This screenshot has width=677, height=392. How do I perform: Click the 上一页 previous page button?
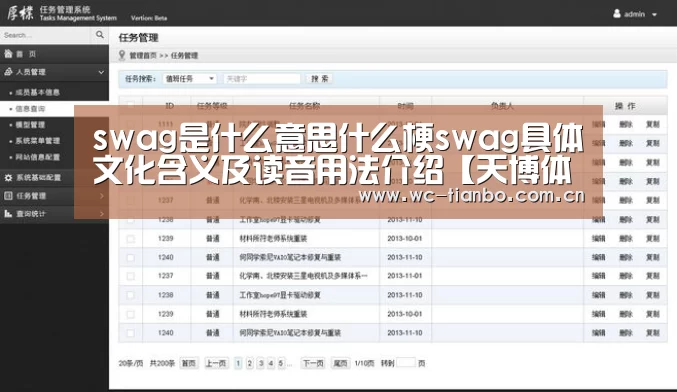point(216,363)
